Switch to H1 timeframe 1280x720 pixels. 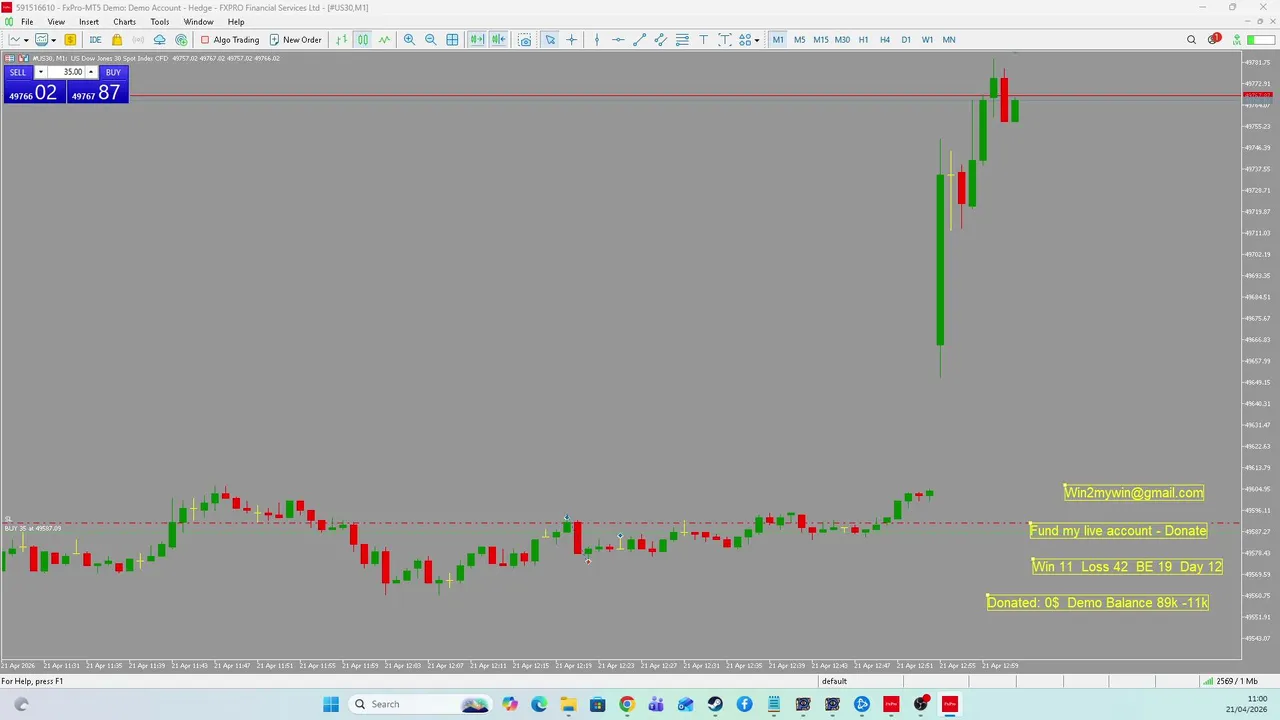863,40
